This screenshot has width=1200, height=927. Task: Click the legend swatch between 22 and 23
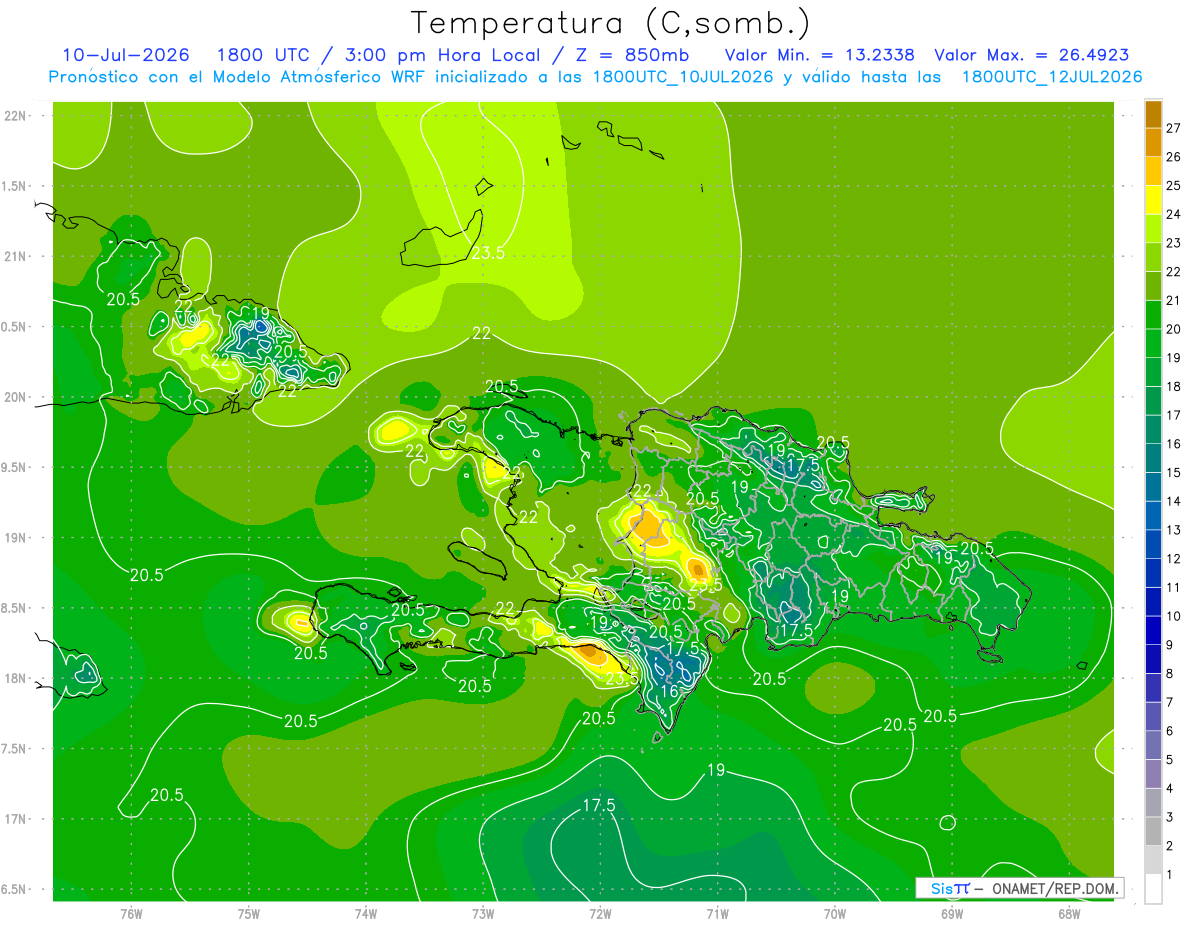pos(1153,257)
